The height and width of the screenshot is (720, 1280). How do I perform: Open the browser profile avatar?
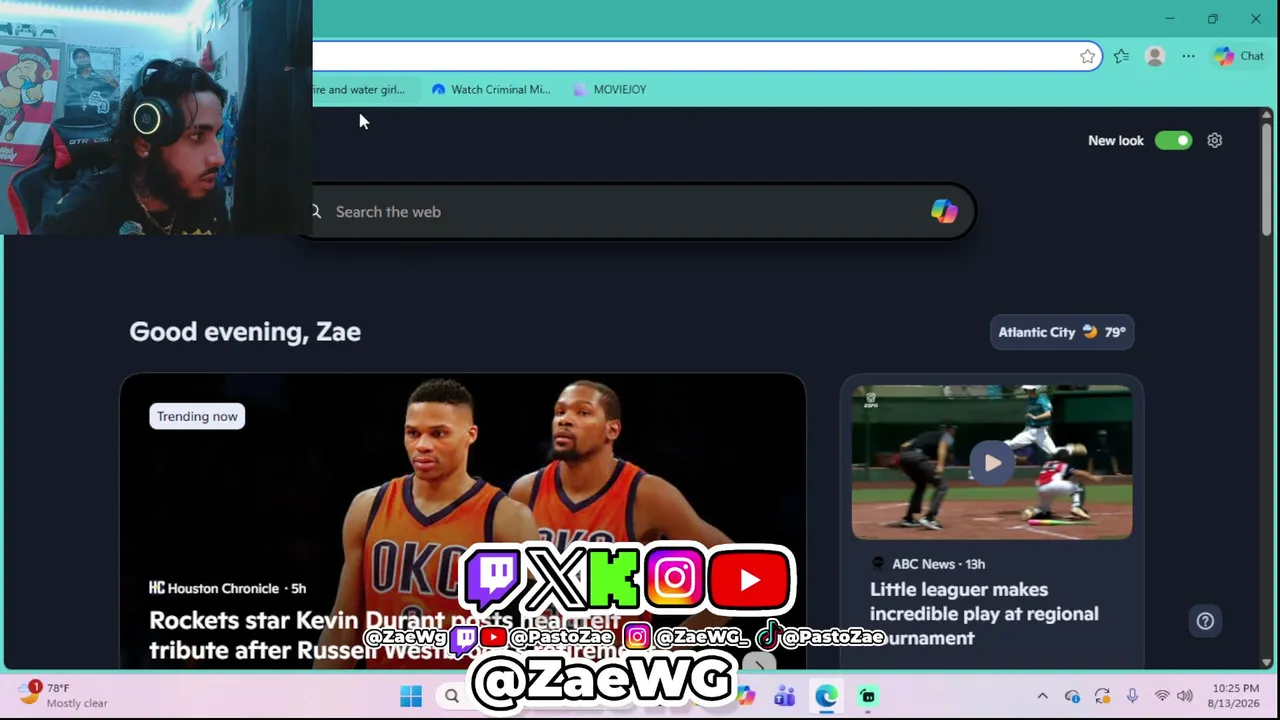pyautogui.click(x=1155, y=57)
